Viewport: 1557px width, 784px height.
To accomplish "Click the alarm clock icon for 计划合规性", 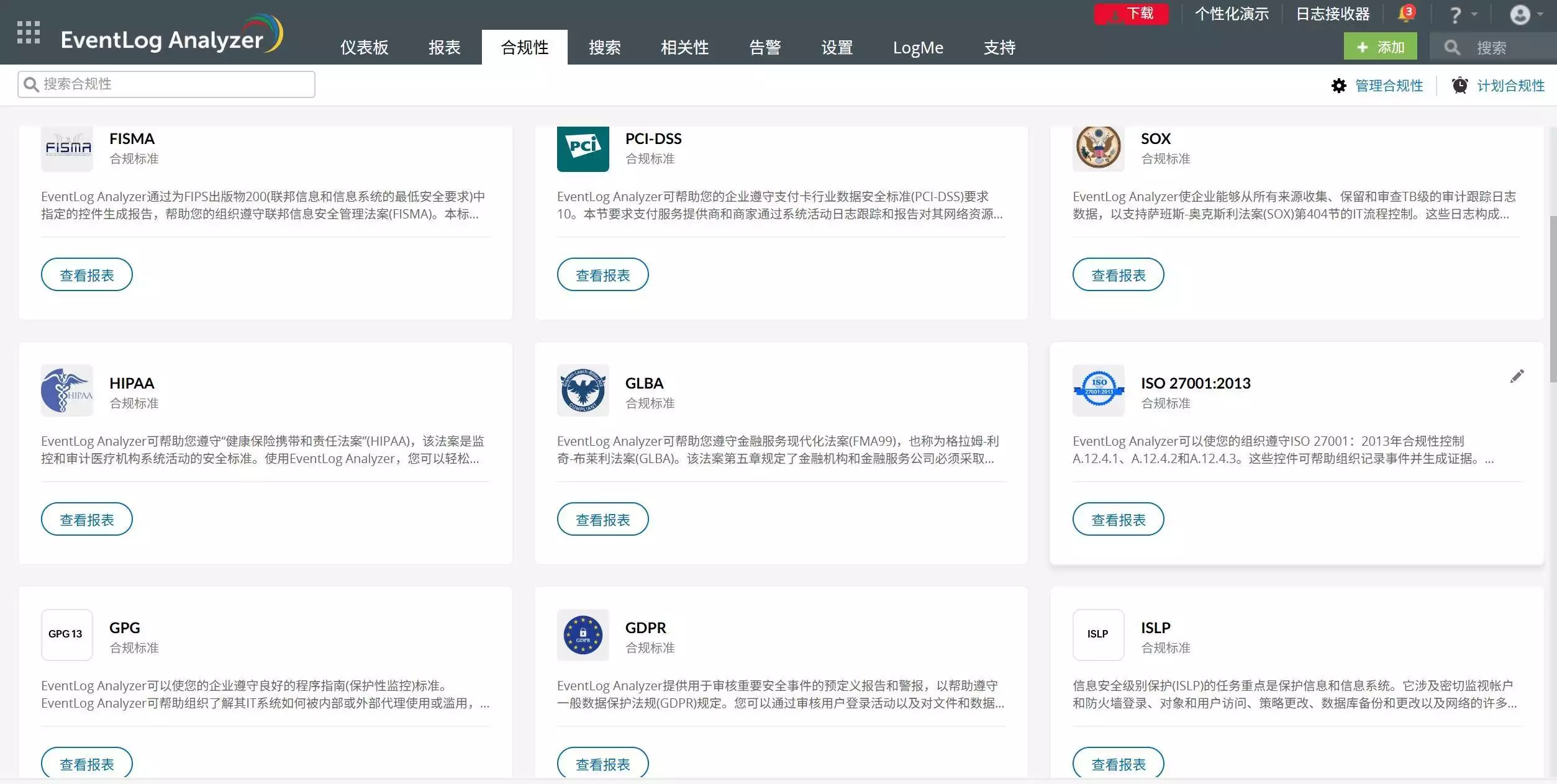I will 1459,86.
